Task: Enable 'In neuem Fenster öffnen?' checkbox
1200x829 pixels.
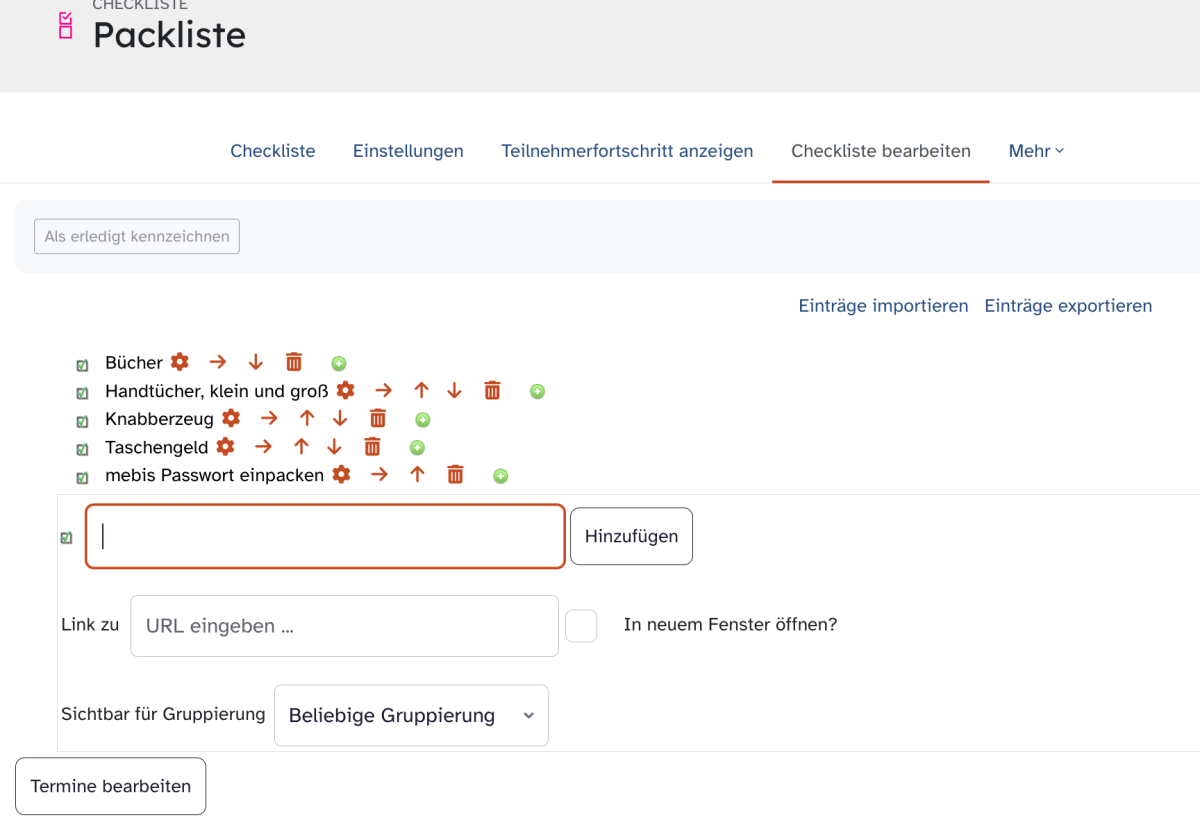Action: point(581,626)
